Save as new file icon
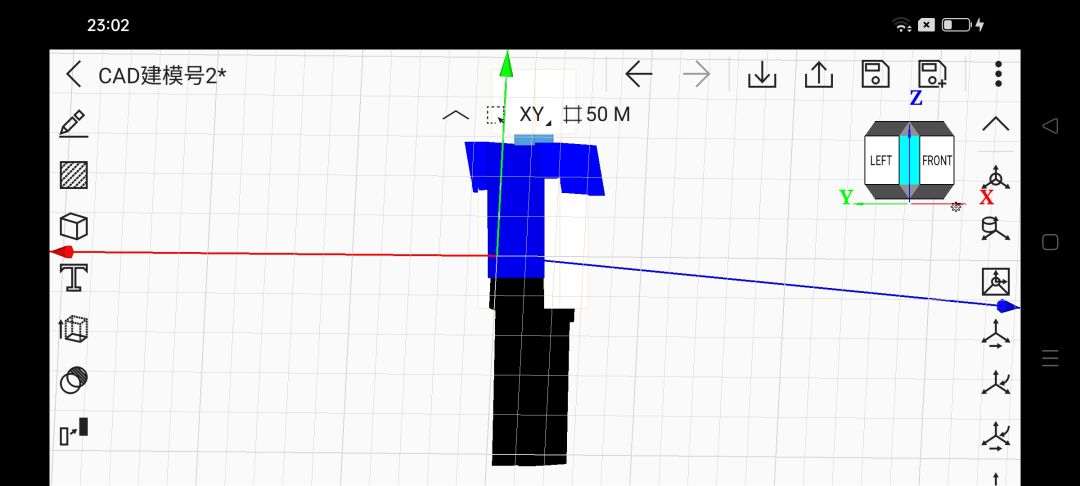Viewport: 1080px width, 486px height. (933, 74)
